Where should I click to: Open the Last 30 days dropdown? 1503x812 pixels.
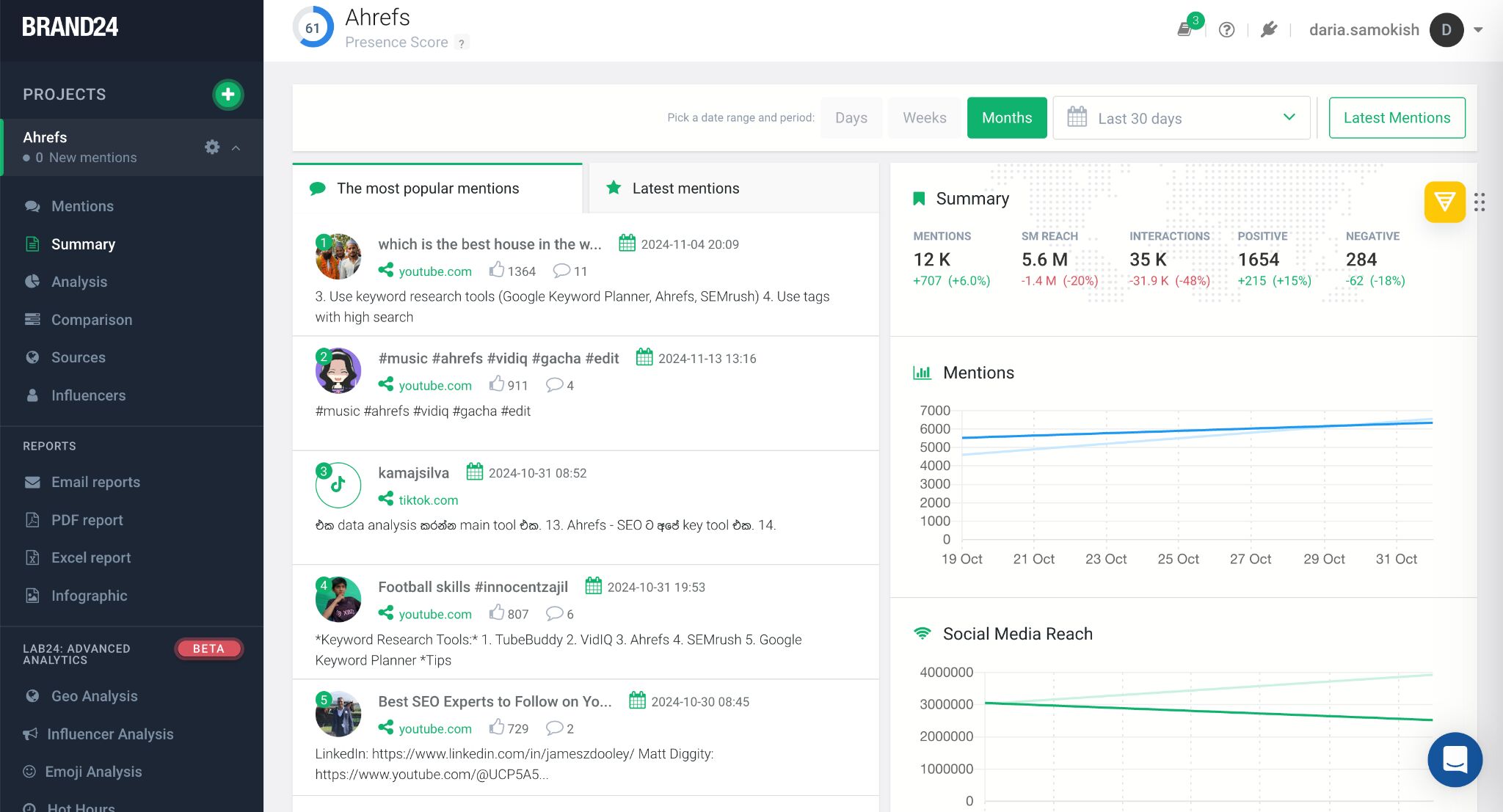(1181, 118)
